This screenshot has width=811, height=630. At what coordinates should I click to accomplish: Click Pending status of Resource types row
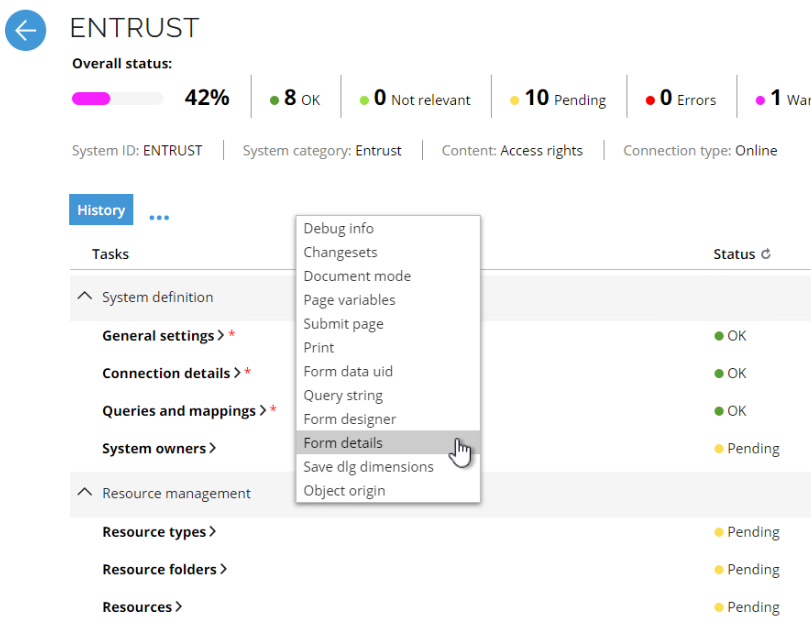pos(746,532)
